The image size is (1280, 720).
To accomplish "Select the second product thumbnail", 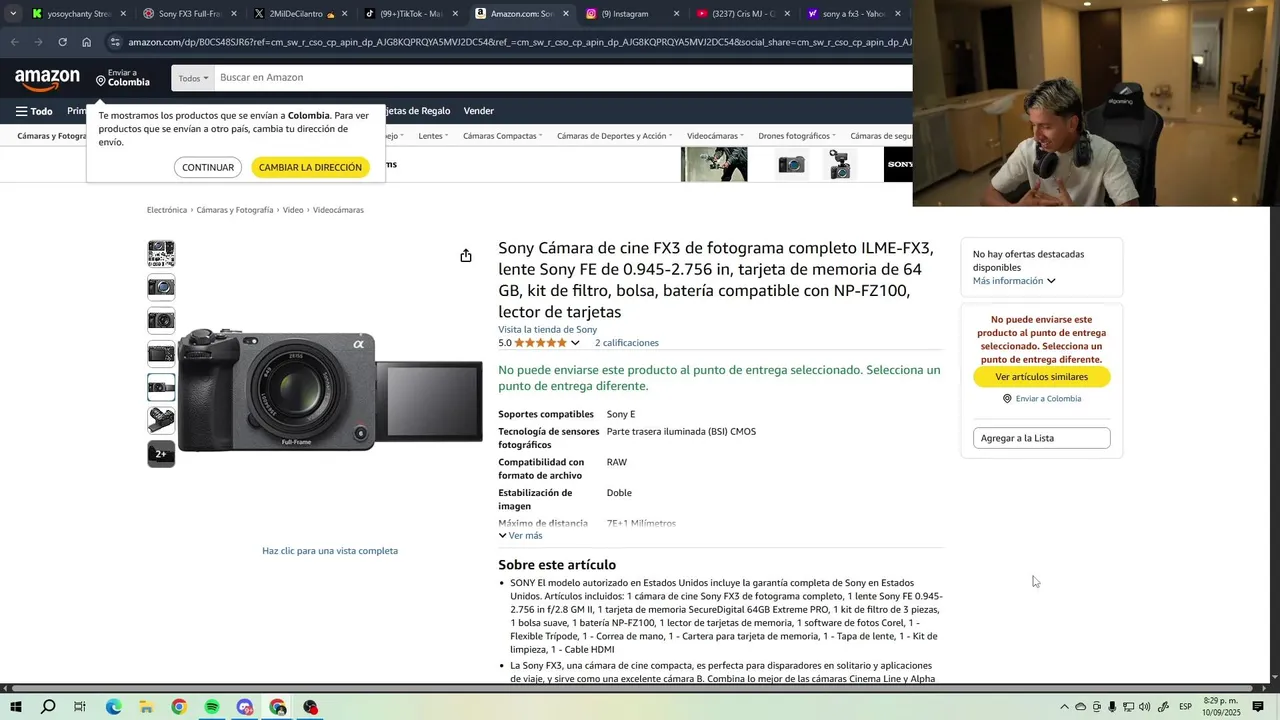I will (161, 287).
